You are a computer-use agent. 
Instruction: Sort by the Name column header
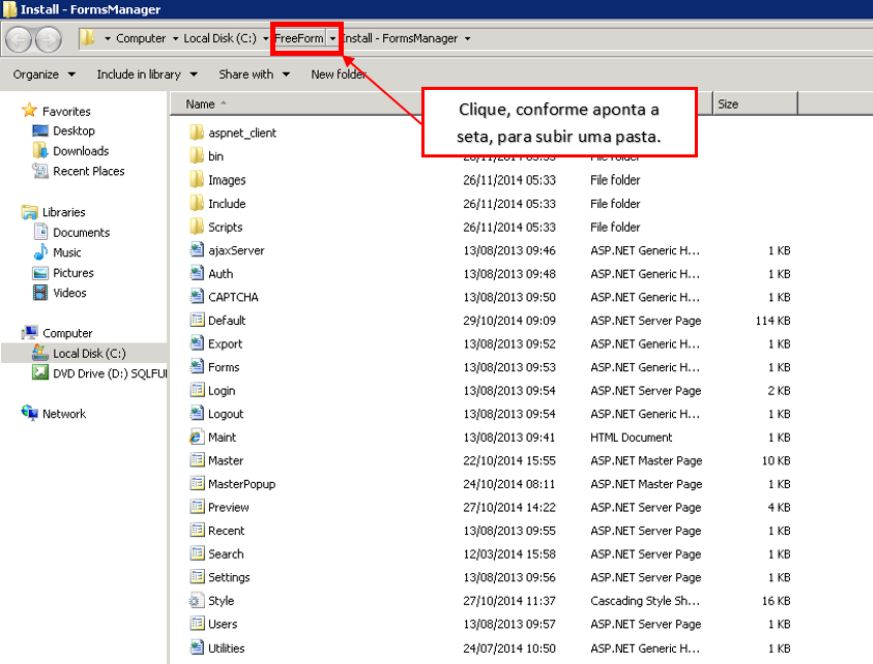pyautogui.click(x=200, y=104)
